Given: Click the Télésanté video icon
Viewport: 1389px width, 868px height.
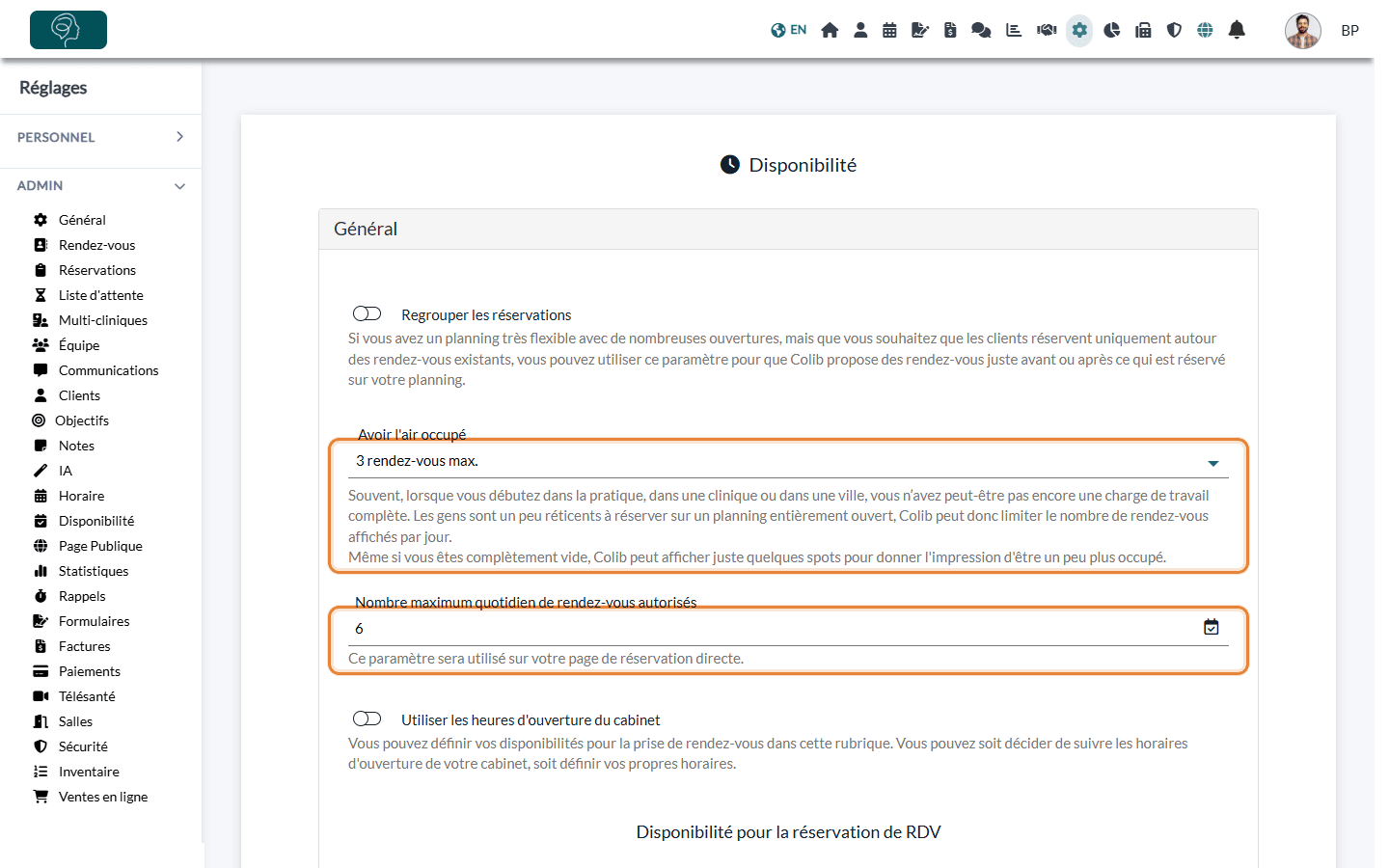Looking at the screenshot, I should 41,696.
